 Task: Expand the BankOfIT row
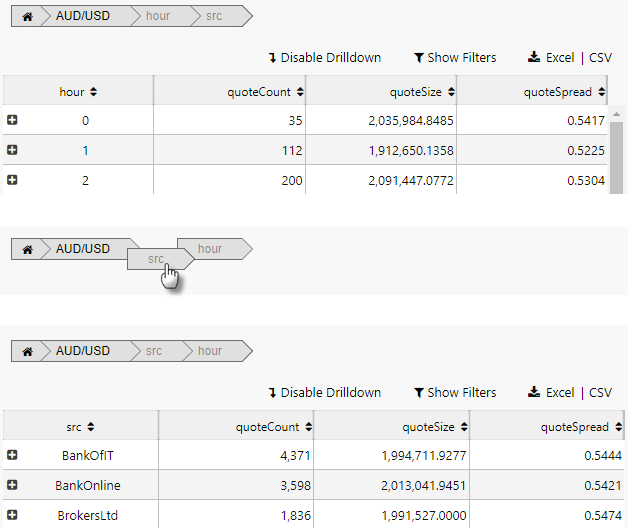[12, 455]
